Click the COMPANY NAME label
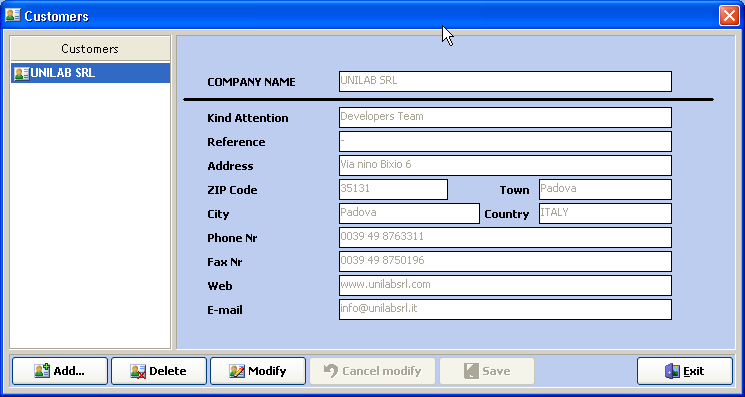This screenshot has width=745, height=397. (x=251, y=82)
